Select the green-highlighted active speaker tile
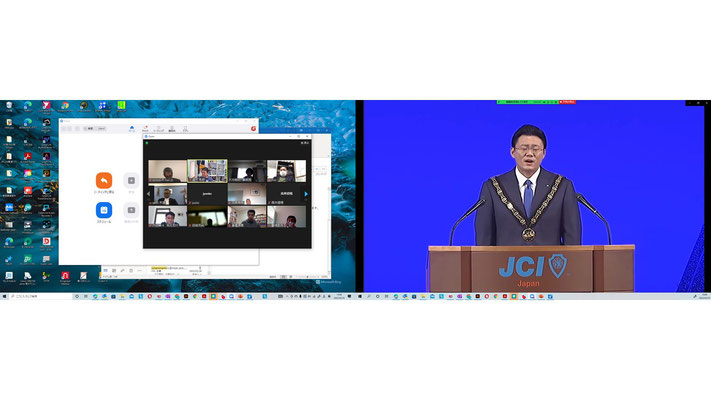 click(207, 171)
